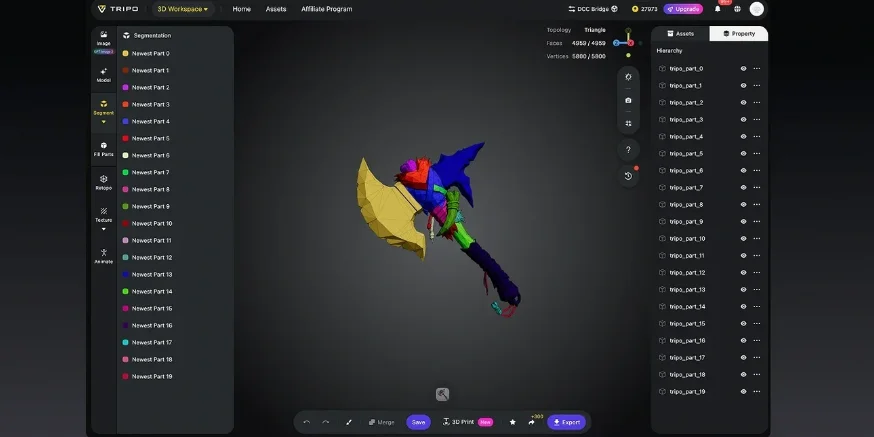874x437 pixels.
Task: Open more options for tripo_part_1
Action: tap(756, 85)
